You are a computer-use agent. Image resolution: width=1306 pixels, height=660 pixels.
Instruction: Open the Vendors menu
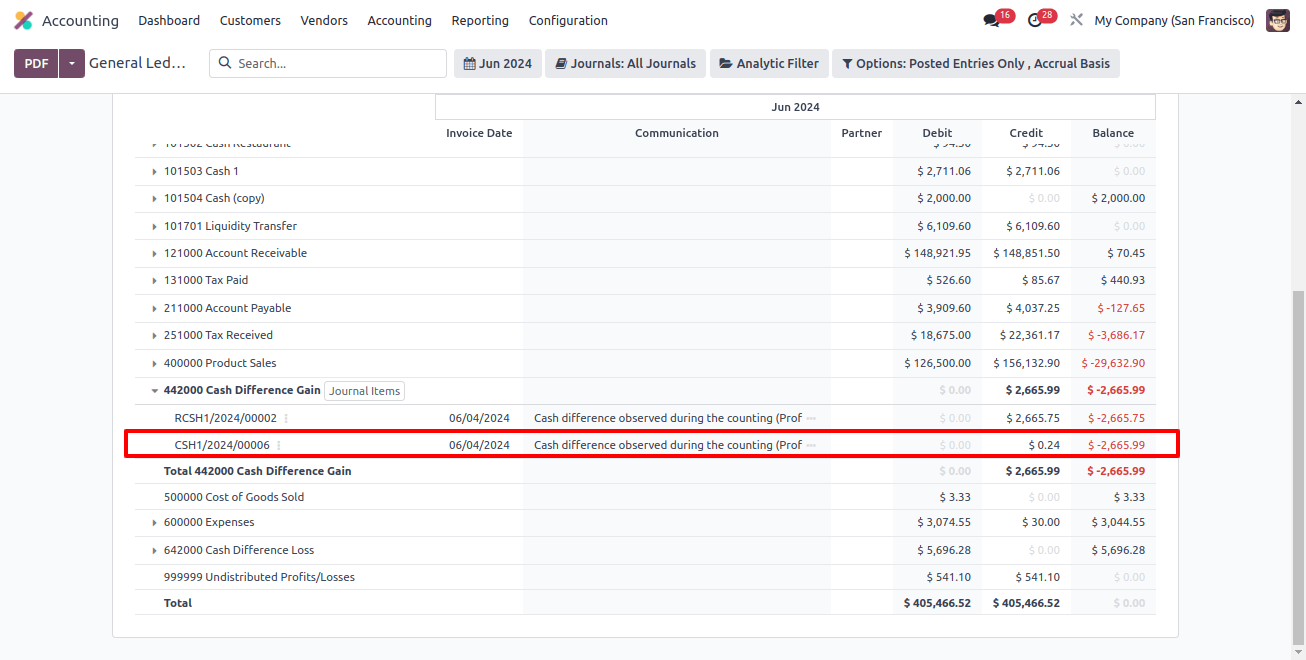pos(324,20)
